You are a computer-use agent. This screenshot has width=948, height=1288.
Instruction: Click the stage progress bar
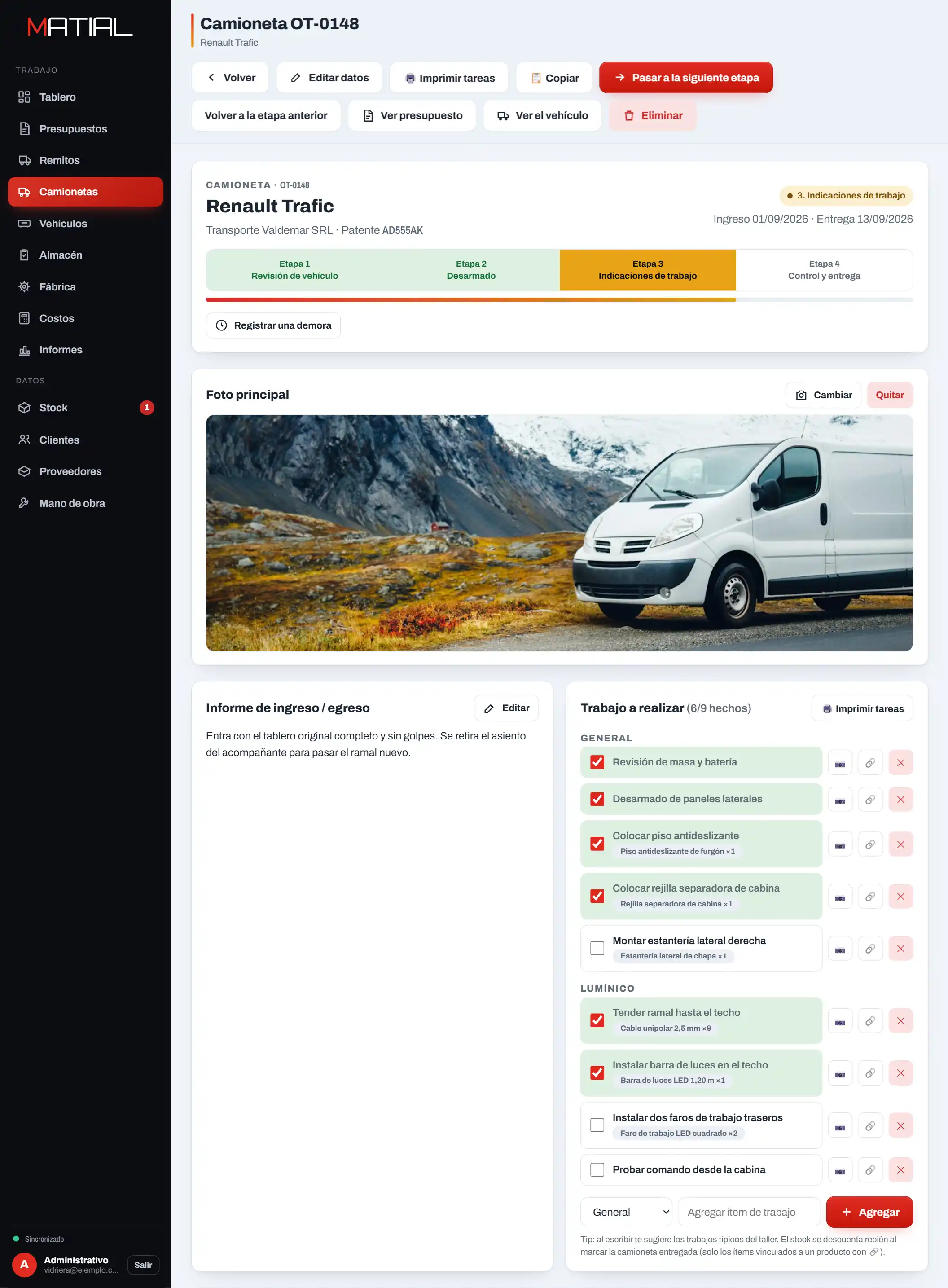coord(559,299)
